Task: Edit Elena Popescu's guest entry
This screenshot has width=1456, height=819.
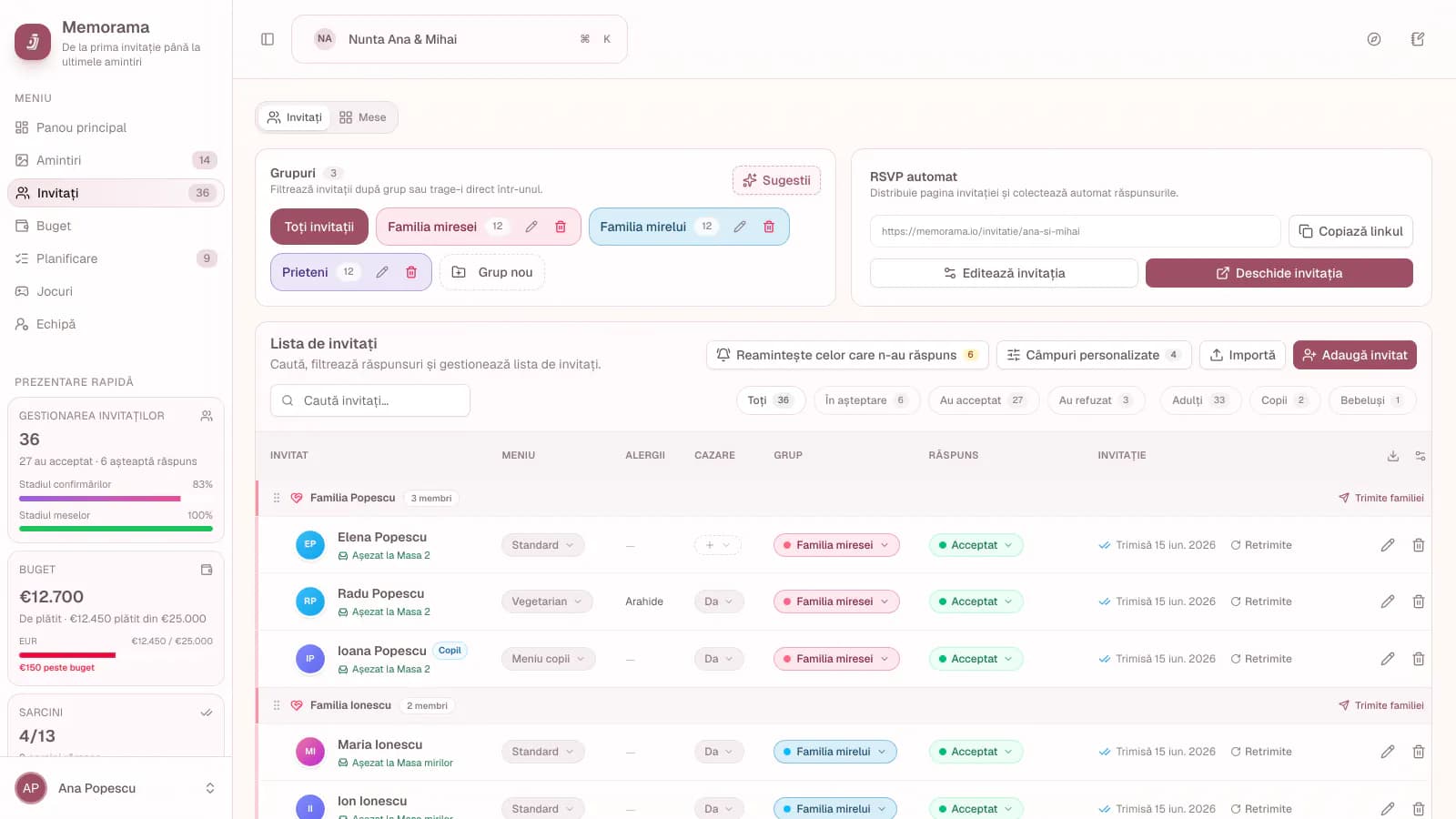Action: pyautogui.click(x=1388, y=545)
